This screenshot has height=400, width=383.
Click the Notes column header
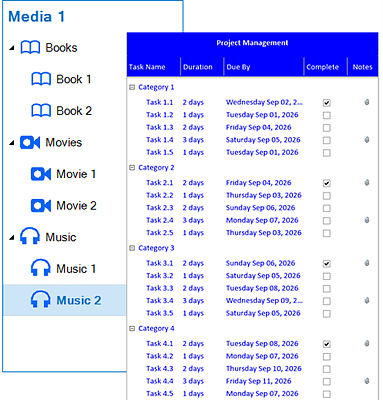pos(363,67)
